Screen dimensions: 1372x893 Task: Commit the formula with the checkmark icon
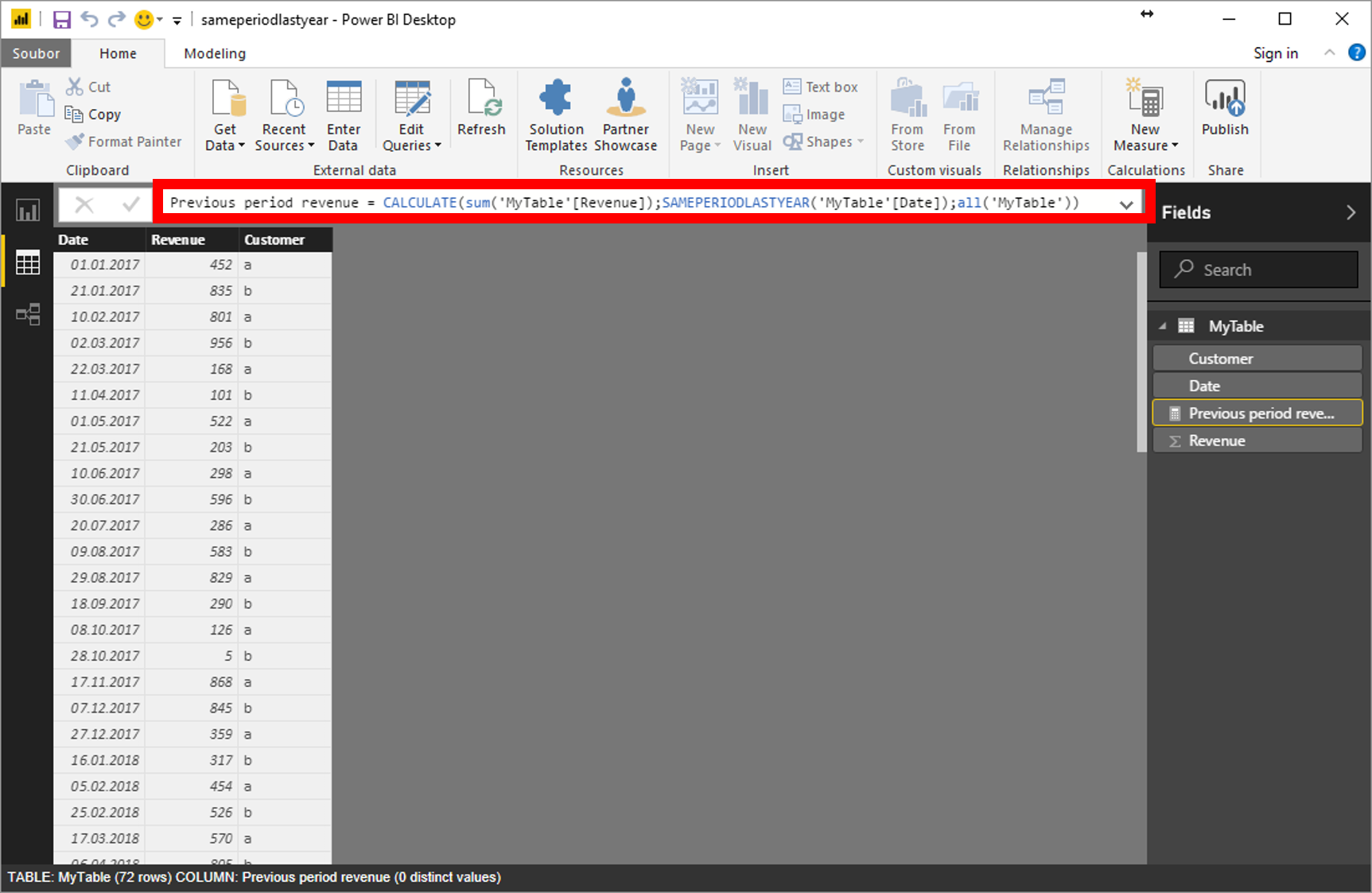pyautogui.click(x=130, y=205)
